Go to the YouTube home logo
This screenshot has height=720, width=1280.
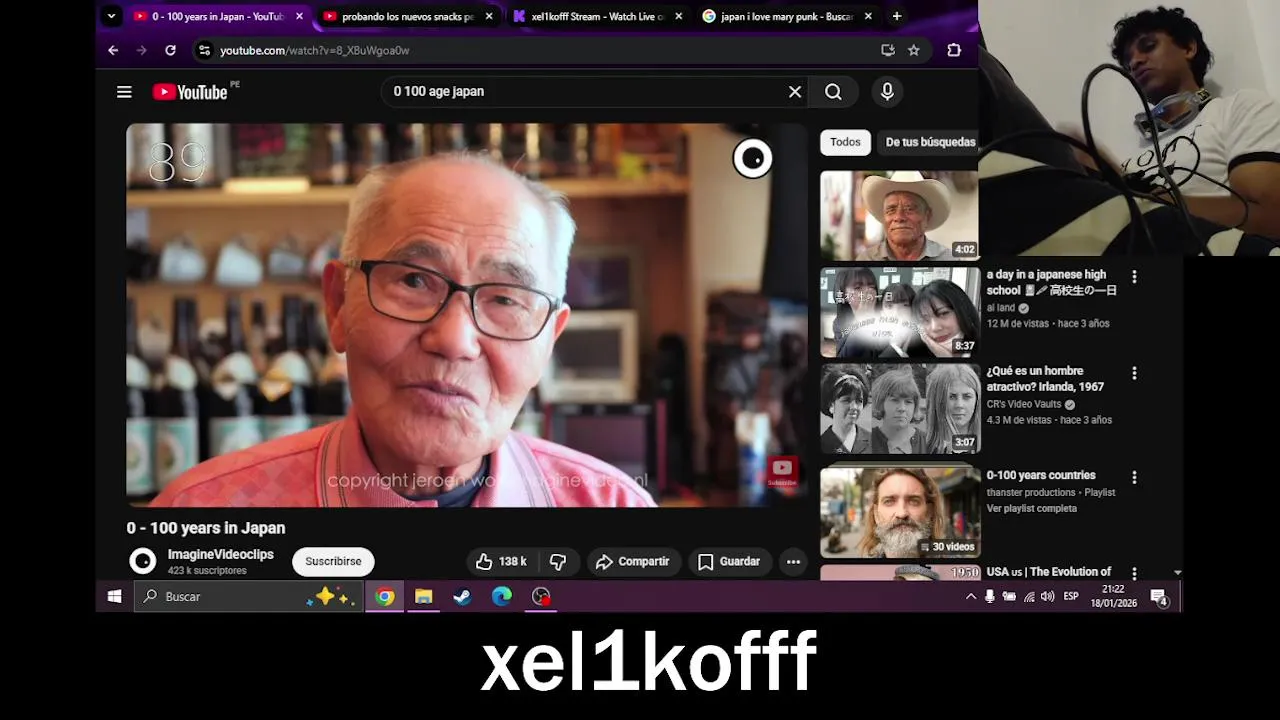click(x=191, y=92)
